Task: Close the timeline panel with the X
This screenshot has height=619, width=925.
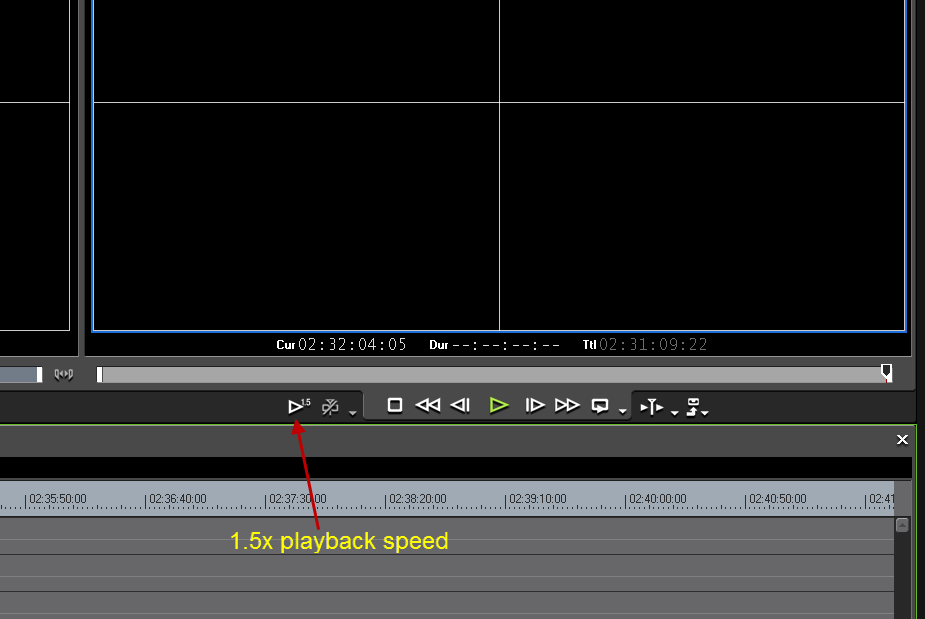Action: pyautogui.click(x=902, y=440)
